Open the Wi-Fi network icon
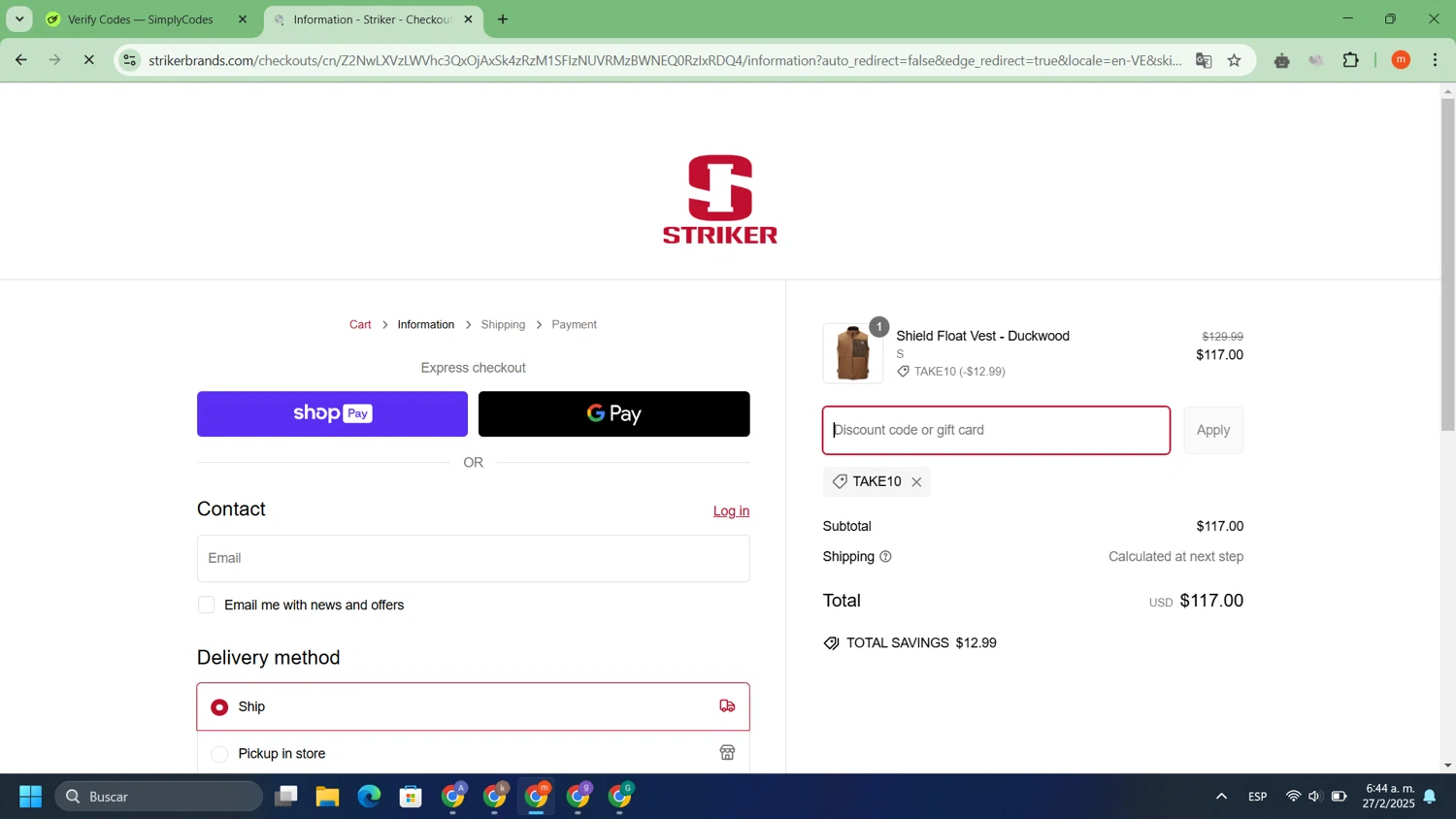The width and height of the screenshot is (1456, 819). (1293, 797)
